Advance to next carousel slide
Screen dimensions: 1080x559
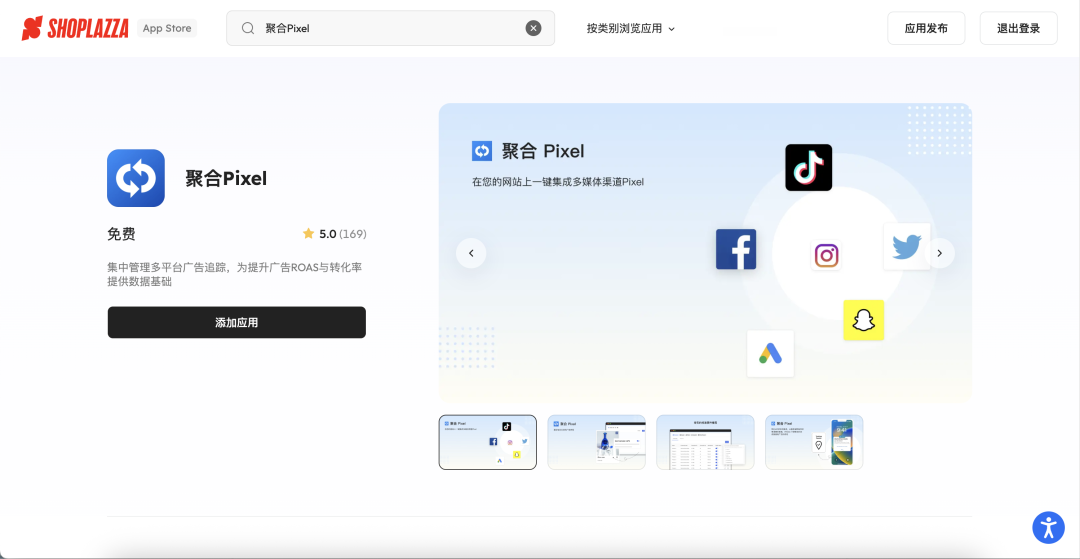coord(939,253)
